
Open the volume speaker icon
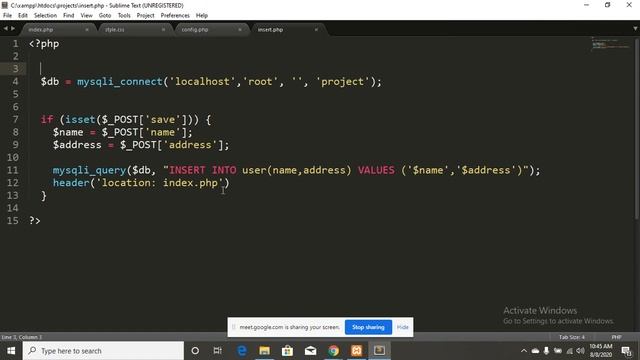[x=580, y=351]
